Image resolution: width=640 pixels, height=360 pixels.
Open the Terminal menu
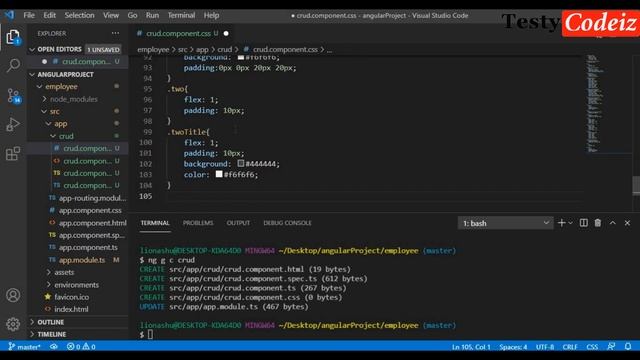[x=181, y=15]
